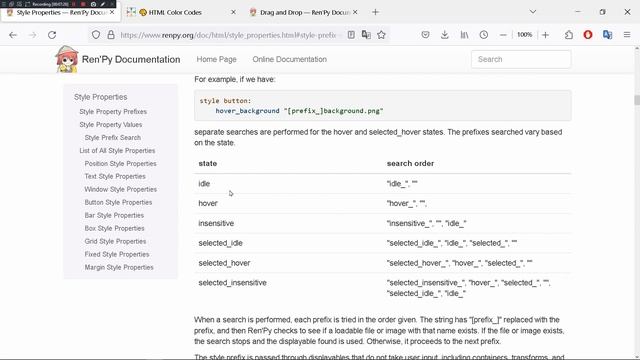Open the downloads panel
The image size is (640, 360).
click(x=444, y=35)
